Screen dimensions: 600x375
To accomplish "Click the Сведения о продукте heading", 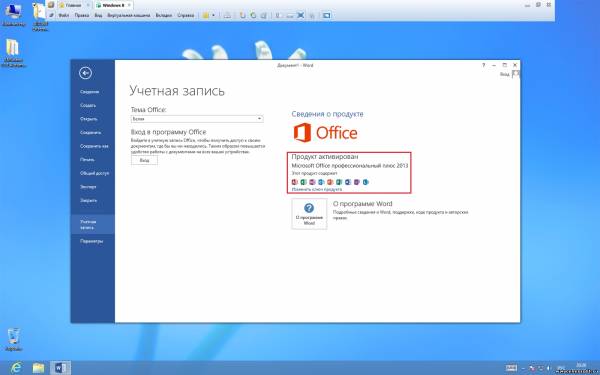I will click(x=328, y=114).
